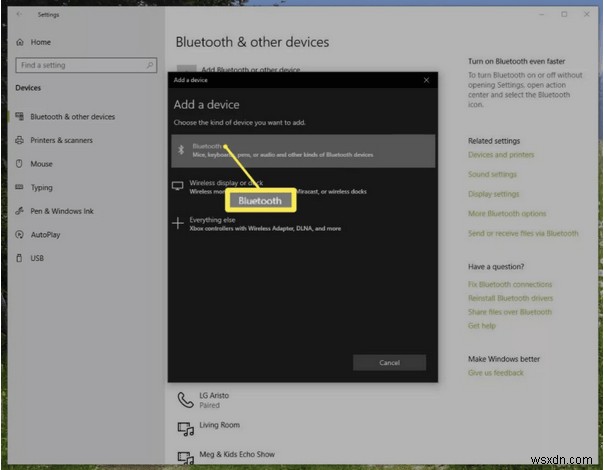The image size is (604, 470).
Task: Click the LG Aristo phone icon
Action: (x=185, y=400)
